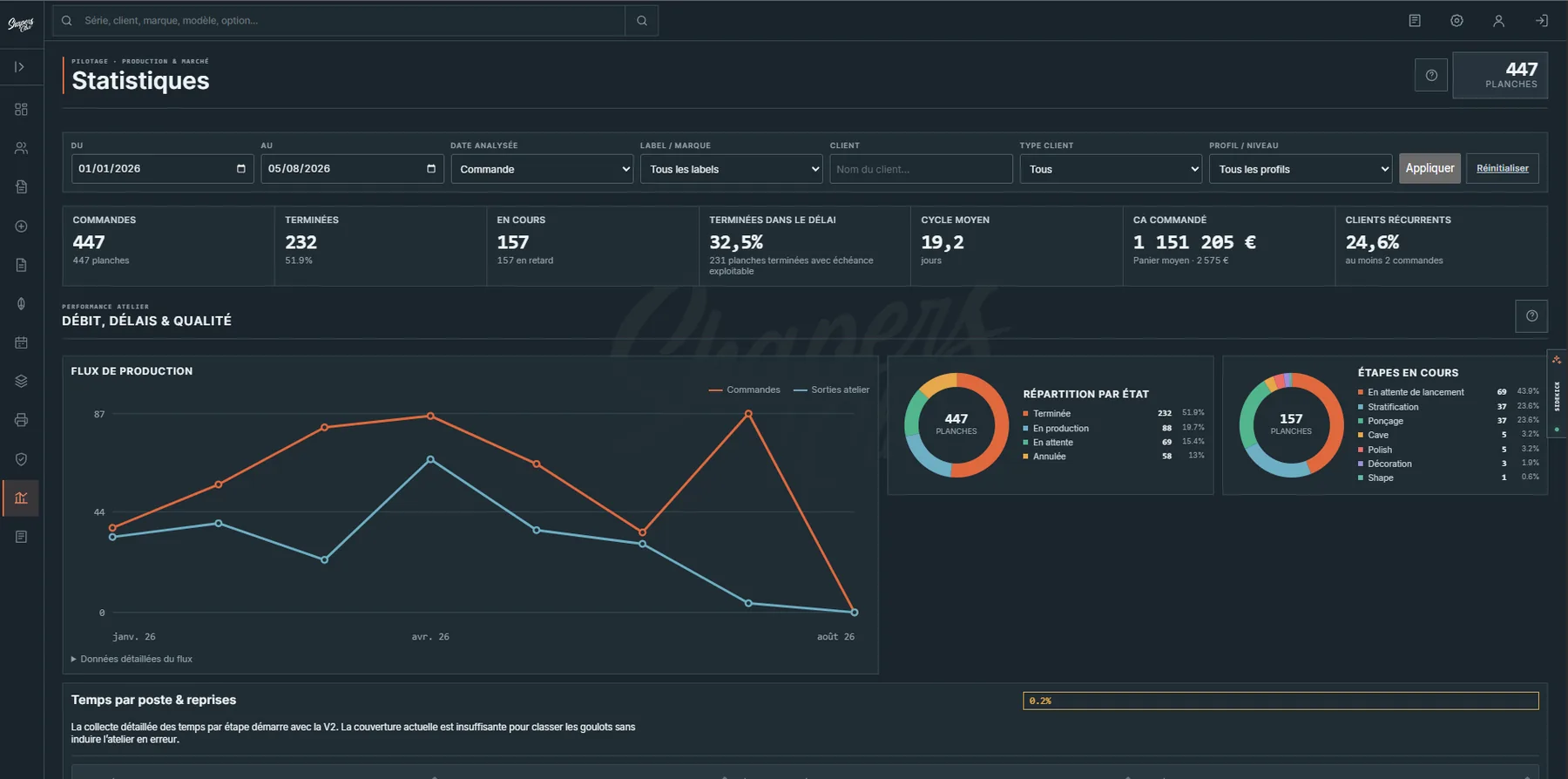Click the Ponçage legend label

click(1385, 421)
